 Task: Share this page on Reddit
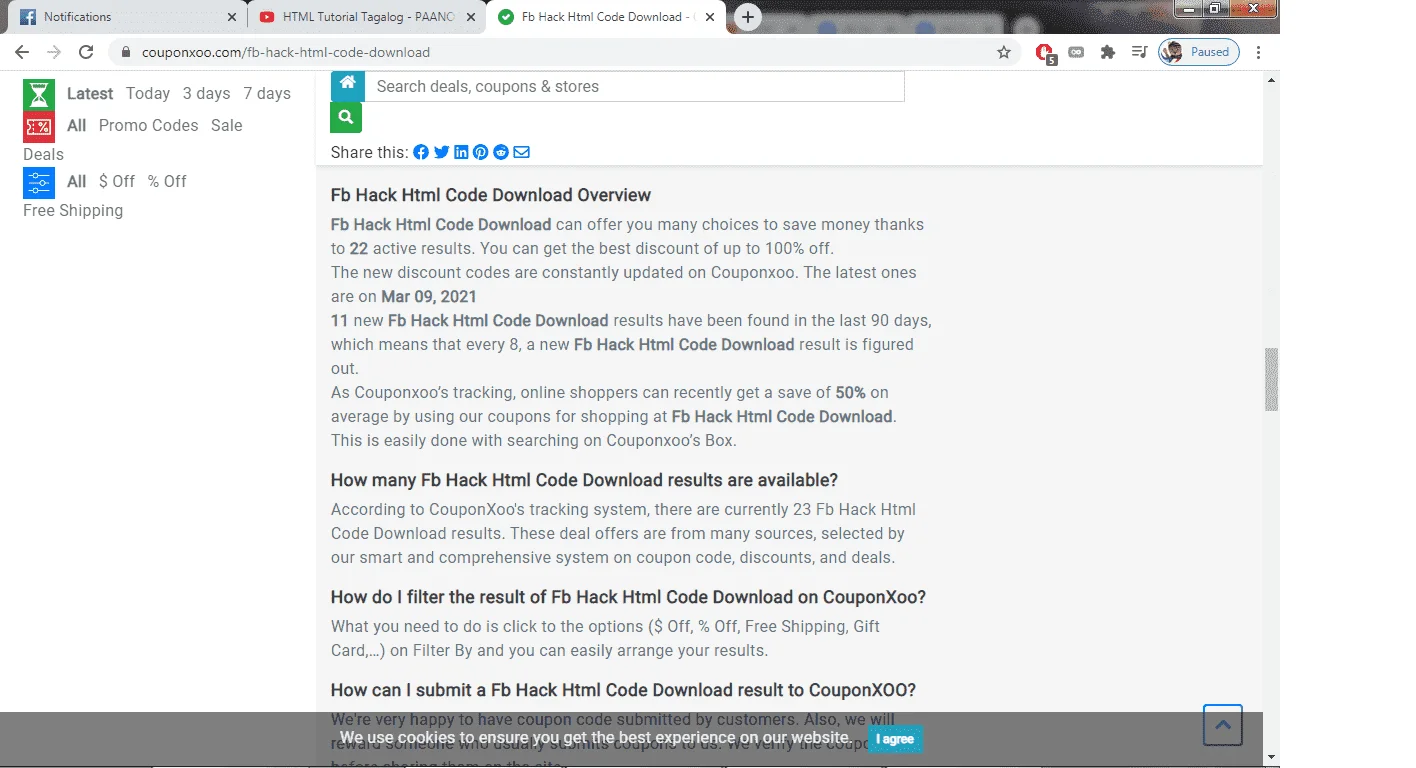coord(501,152)
